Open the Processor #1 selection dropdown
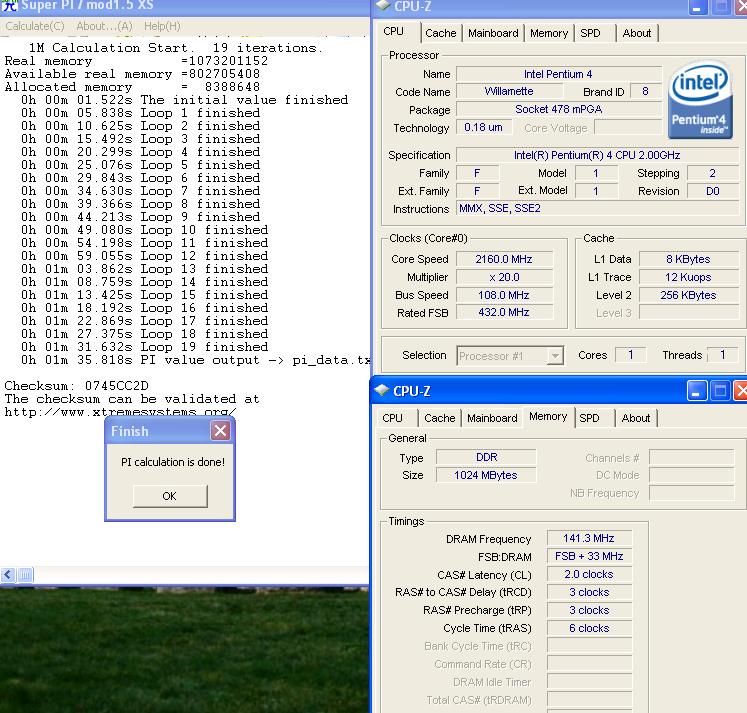Viewport: 747px width, 713px height. [555, 356]
